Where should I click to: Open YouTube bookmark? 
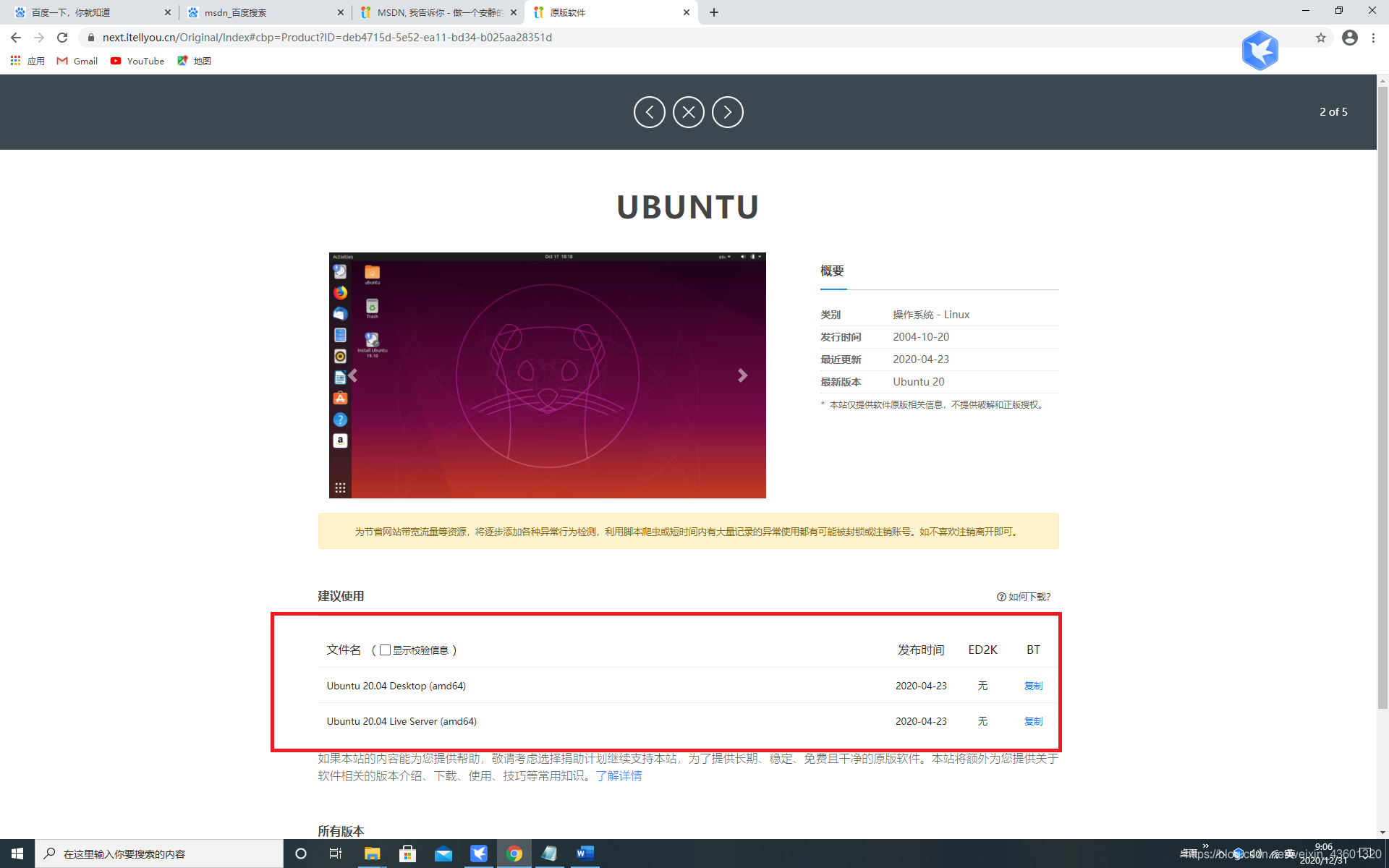137,61
